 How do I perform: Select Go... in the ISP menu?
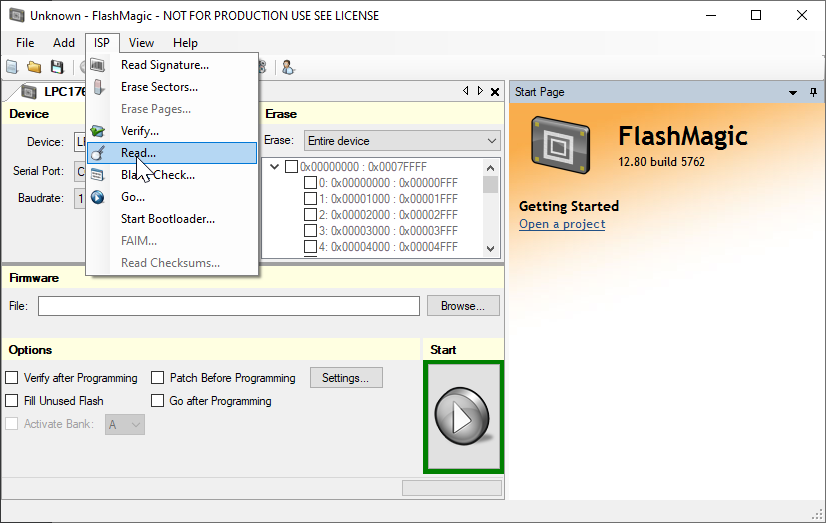(172, 197)
